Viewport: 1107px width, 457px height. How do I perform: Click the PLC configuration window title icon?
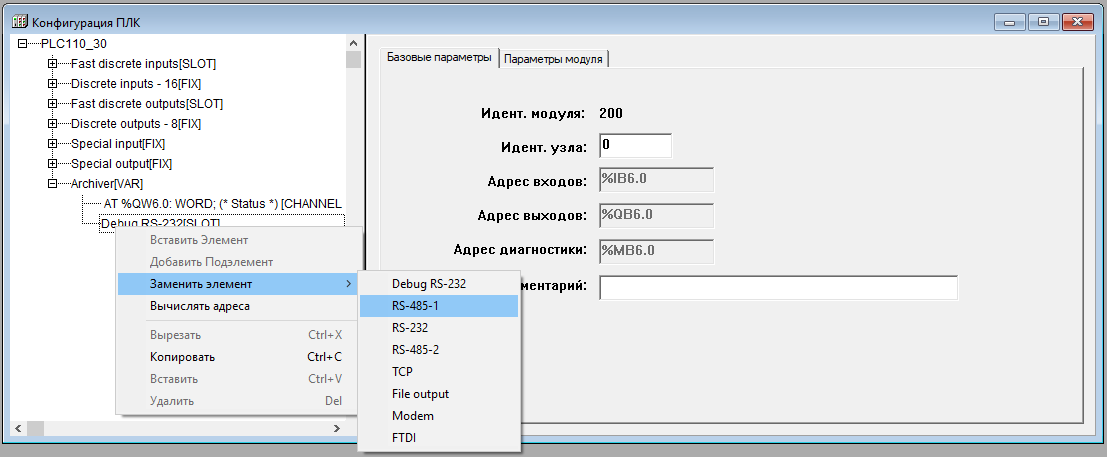tap(18, 20)
